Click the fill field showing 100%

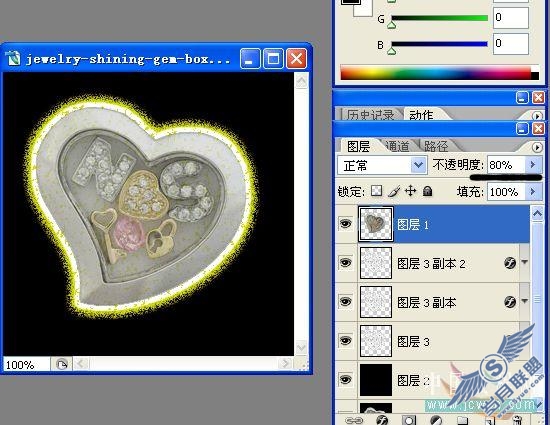click(x=506, y=191)
